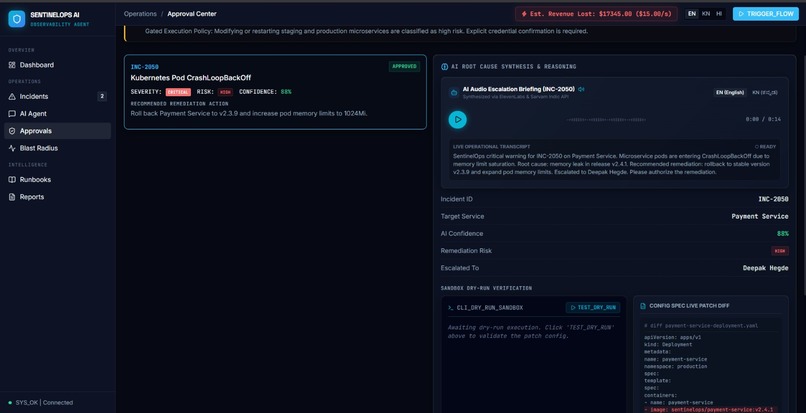This screenshot has width=806, height=413.
Task: Select the INC-2050 incident card
Action: pyautogui.click(x=275, y=92)
